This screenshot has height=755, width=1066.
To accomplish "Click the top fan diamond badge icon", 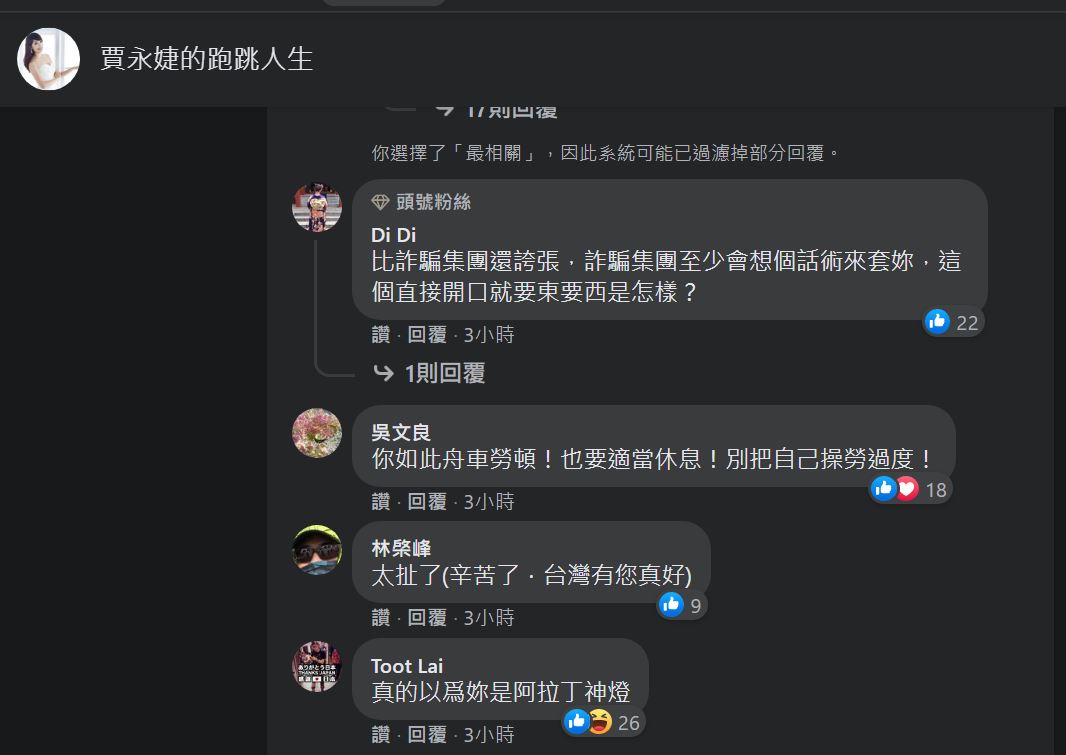I will pos(380,202).
